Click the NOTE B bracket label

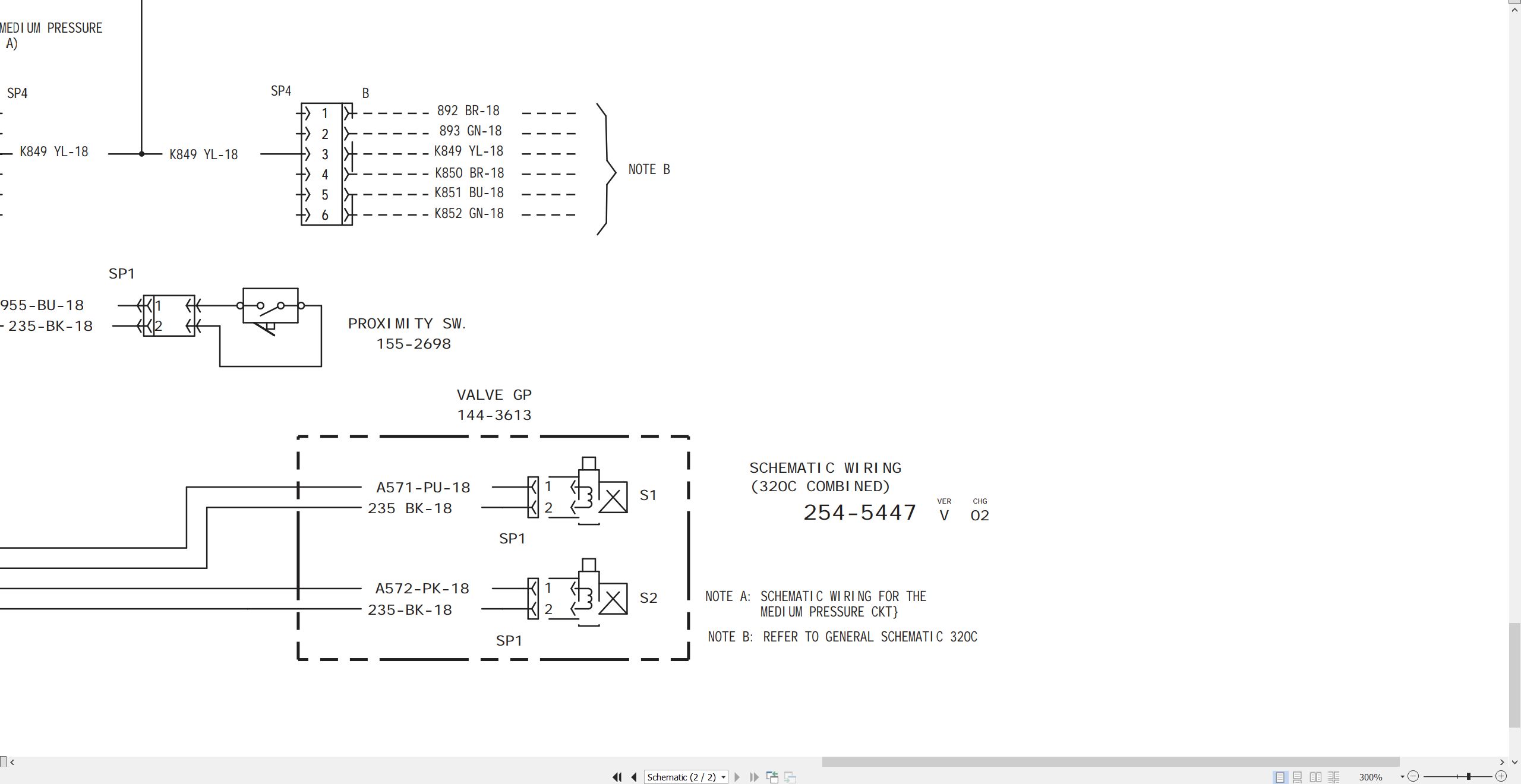649,169
